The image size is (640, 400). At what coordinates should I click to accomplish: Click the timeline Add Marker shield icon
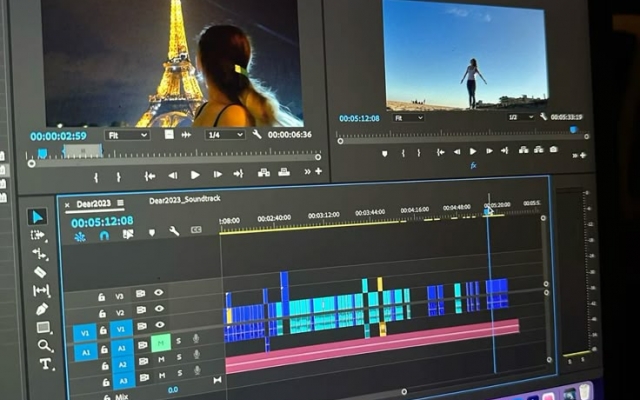tap(152, 233)
